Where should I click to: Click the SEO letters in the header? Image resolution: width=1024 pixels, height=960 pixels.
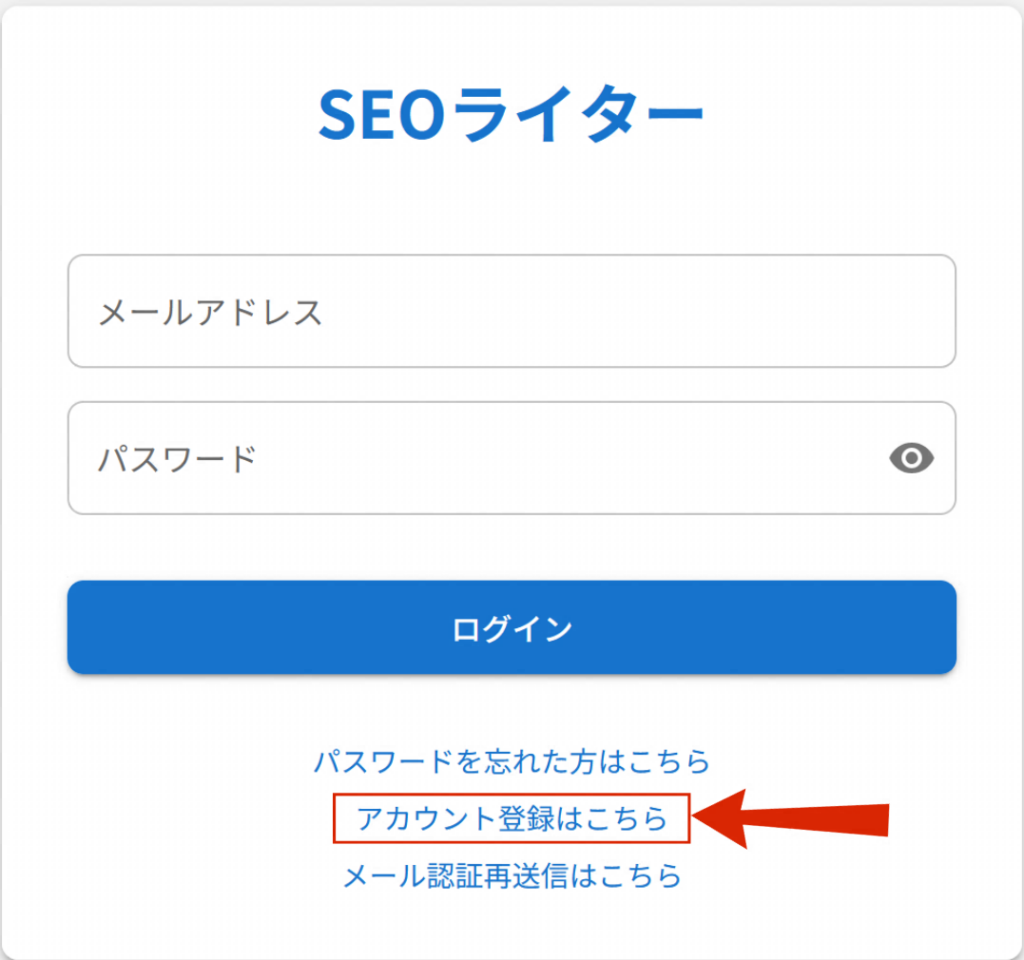pos(383,115)
